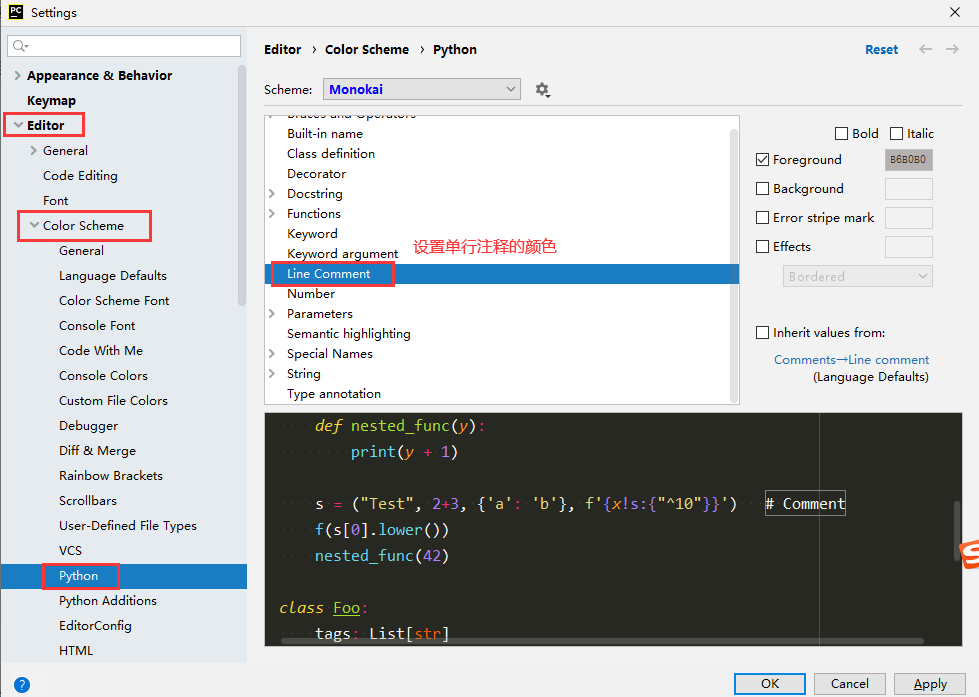Screen dimensions: 979x697
Task: Enable the Background checkbox
Action: [x=762, y=189]
